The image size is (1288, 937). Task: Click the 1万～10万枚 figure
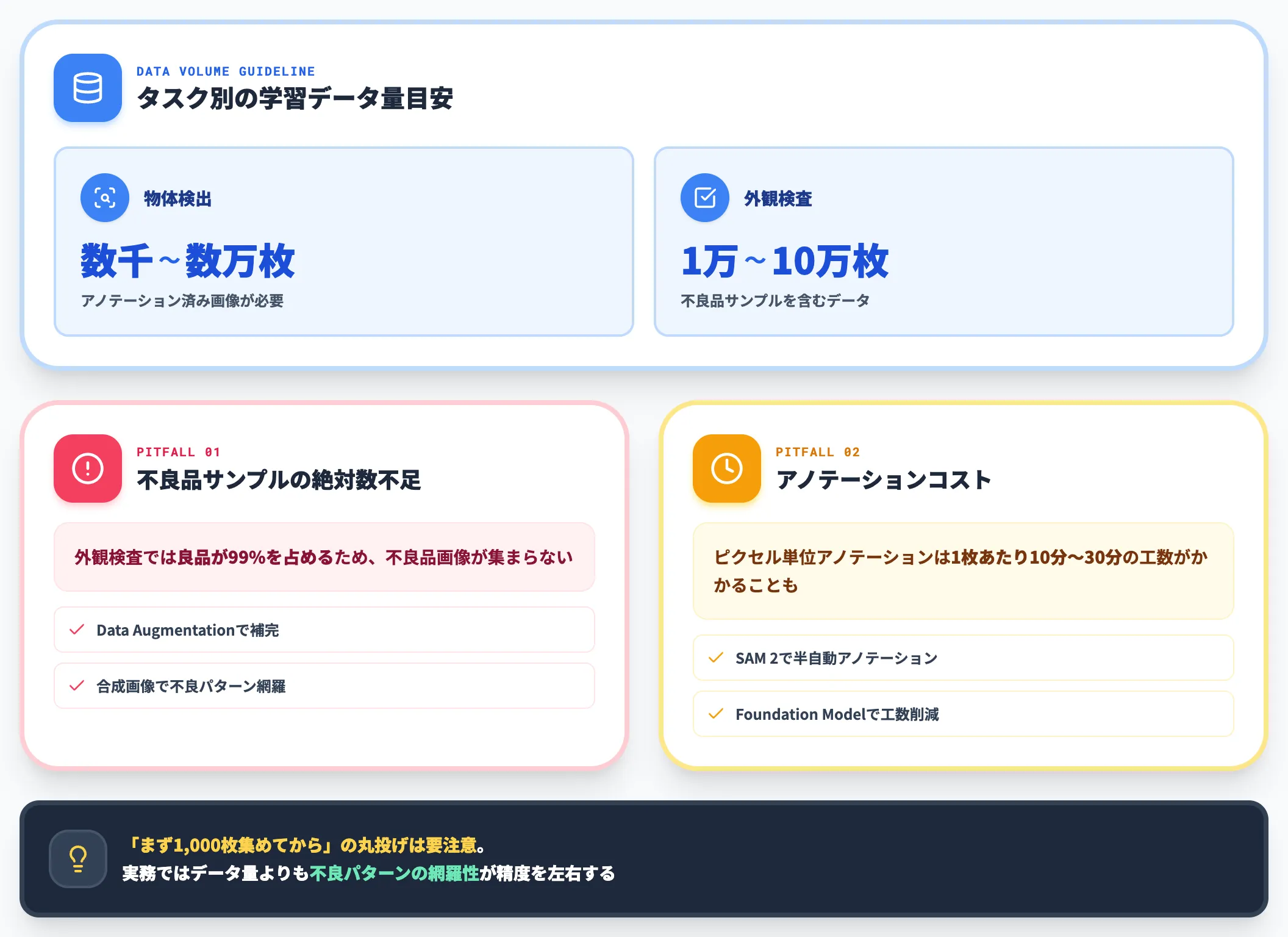pos(785,261)
